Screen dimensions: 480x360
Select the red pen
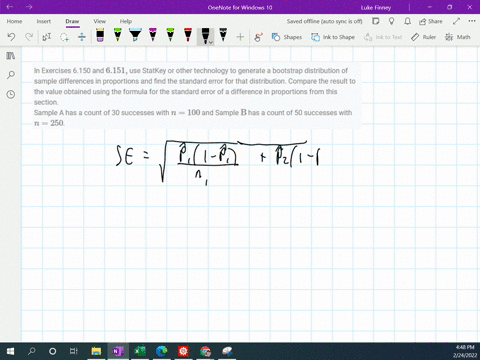point(188,35)
